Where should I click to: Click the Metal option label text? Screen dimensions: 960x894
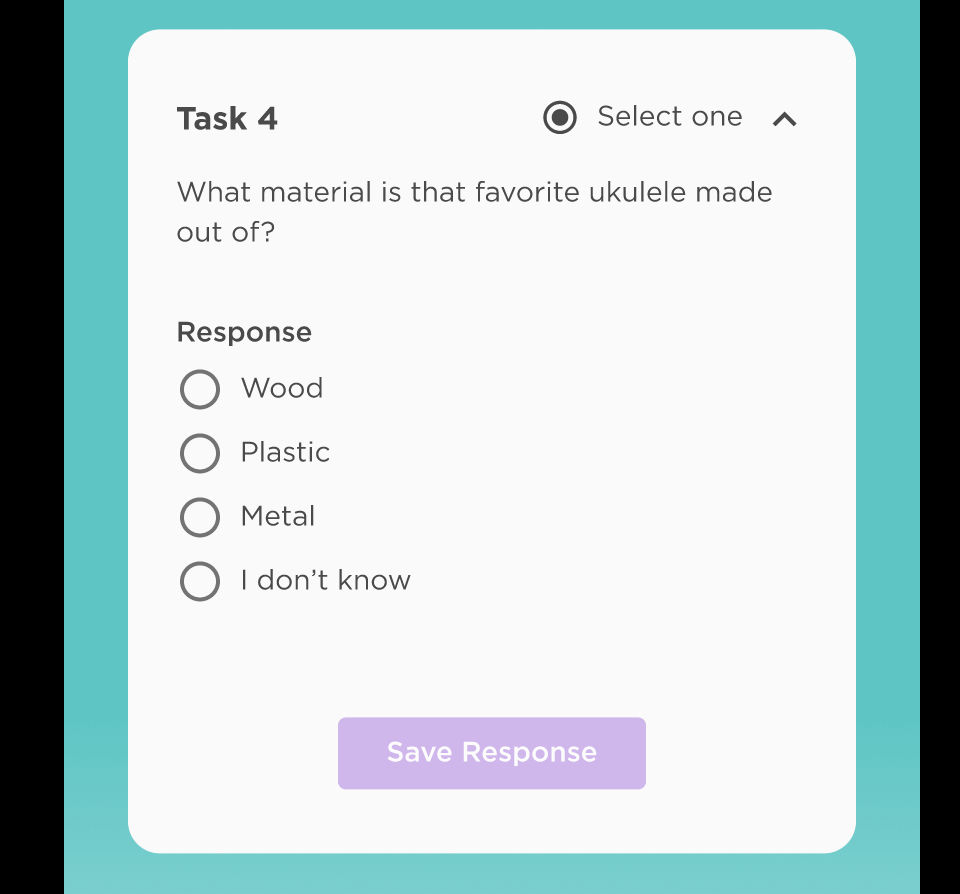[x=278, y=516]
